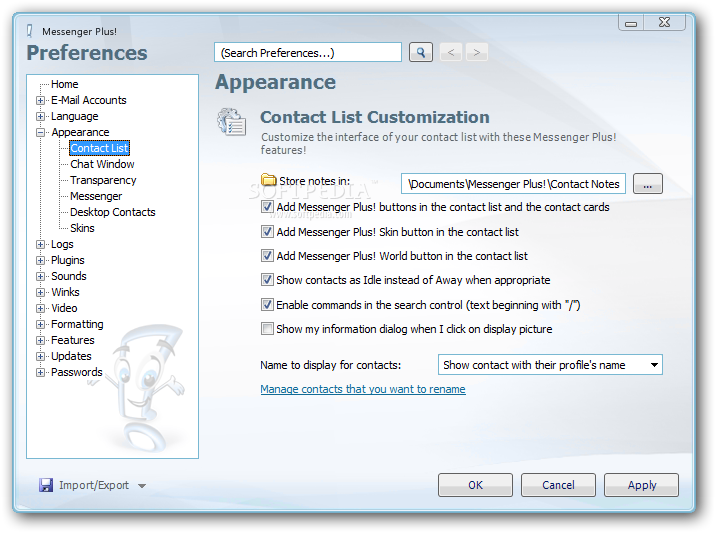Open the Import/Export dropdown arrow

pyautogui.click(x=142, y=486)
